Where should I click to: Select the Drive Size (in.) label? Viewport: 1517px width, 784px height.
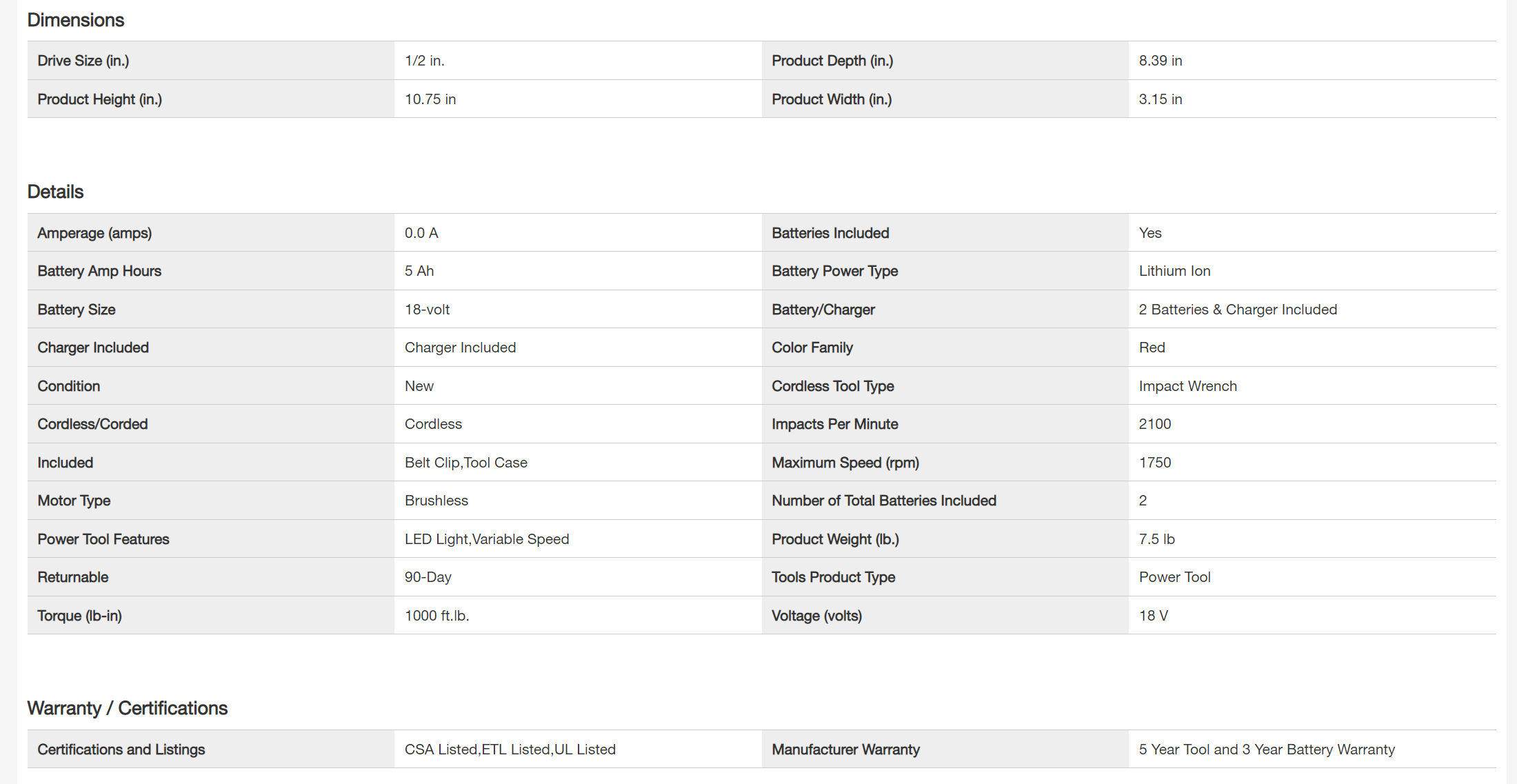83,61
